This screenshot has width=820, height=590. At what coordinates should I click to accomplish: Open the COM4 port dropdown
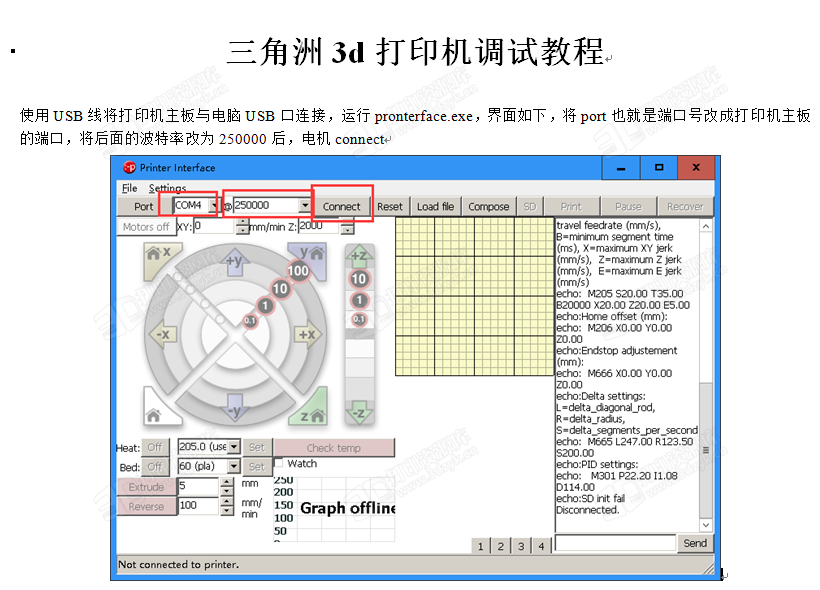[213, 206]
